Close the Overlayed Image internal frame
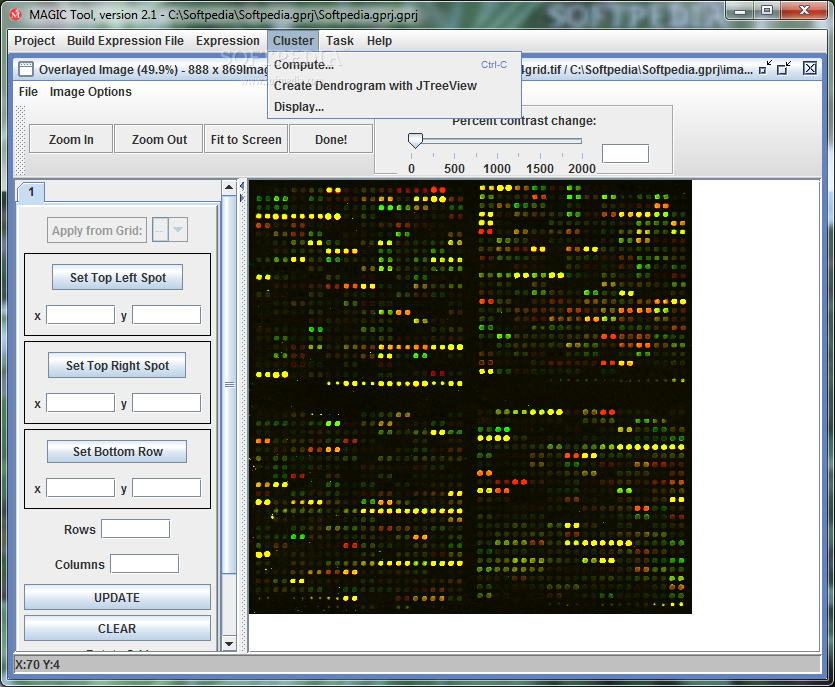 [810, 68]
